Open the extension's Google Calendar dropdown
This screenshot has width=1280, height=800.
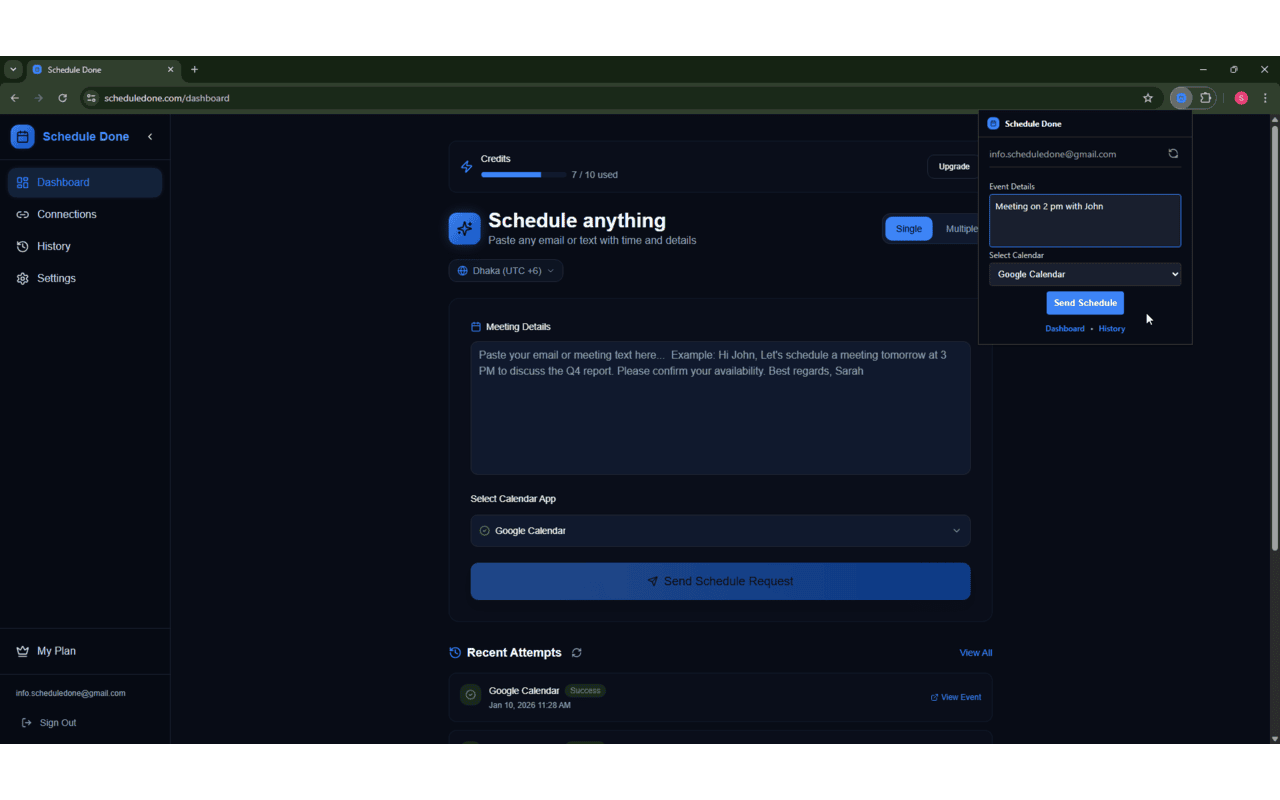coord(1085,274)
